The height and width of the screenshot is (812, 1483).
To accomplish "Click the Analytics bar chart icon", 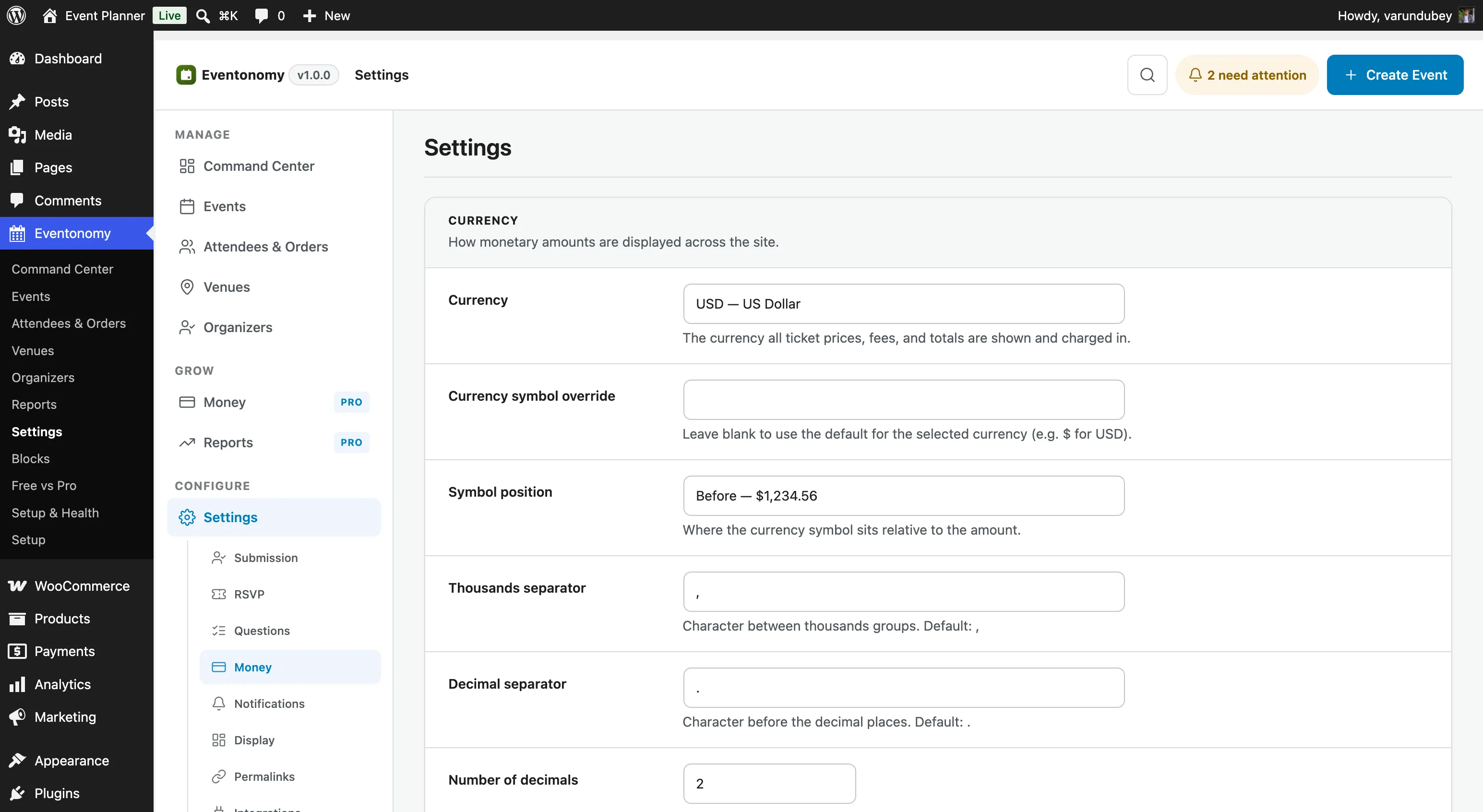I will [x=17, y=684].
